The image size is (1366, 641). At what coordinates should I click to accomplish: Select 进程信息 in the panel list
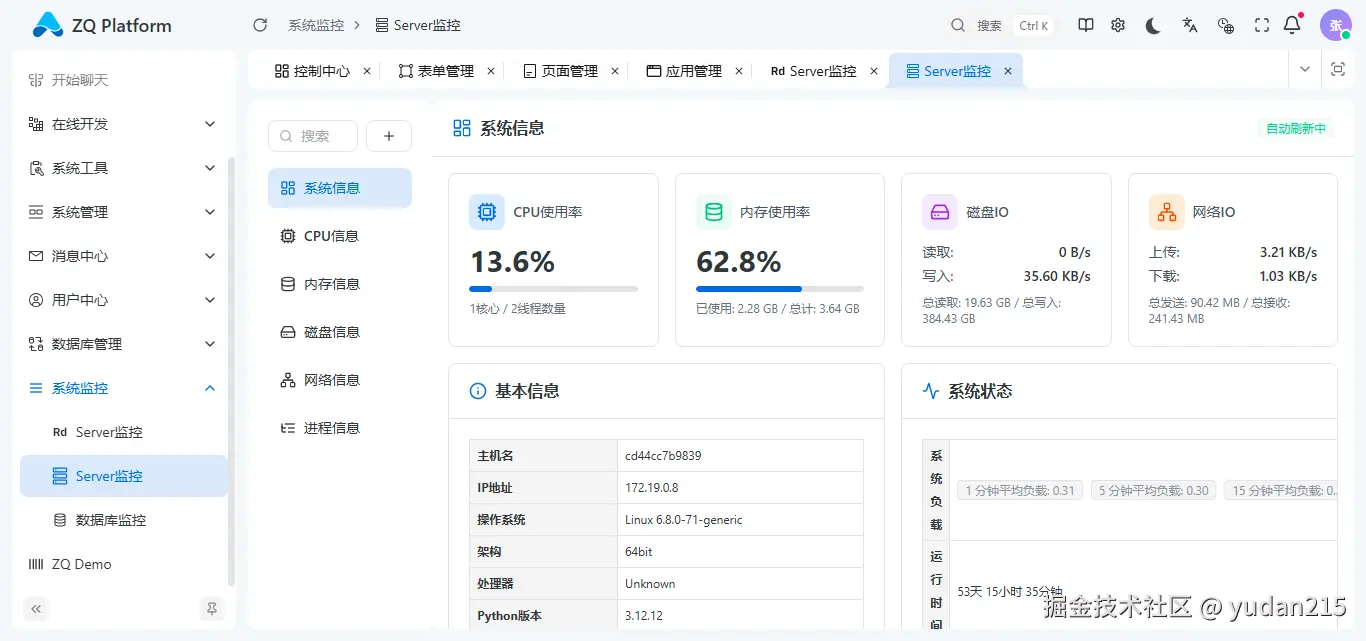coord(340,428)
